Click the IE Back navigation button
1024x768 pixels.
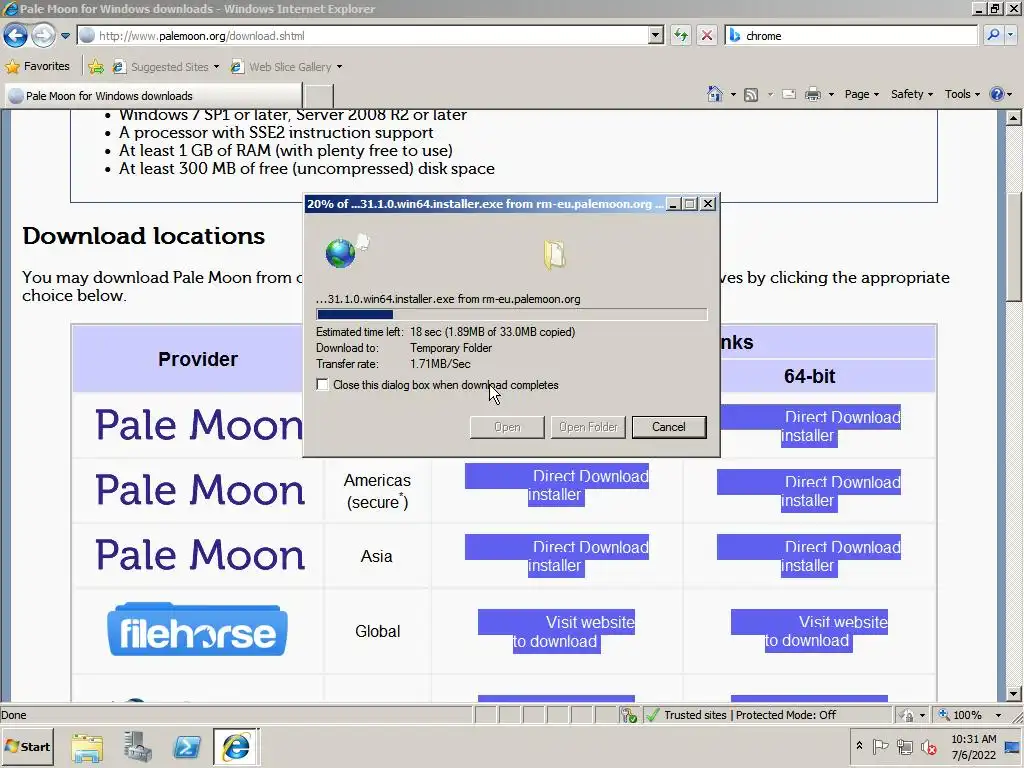click(16, 35)
